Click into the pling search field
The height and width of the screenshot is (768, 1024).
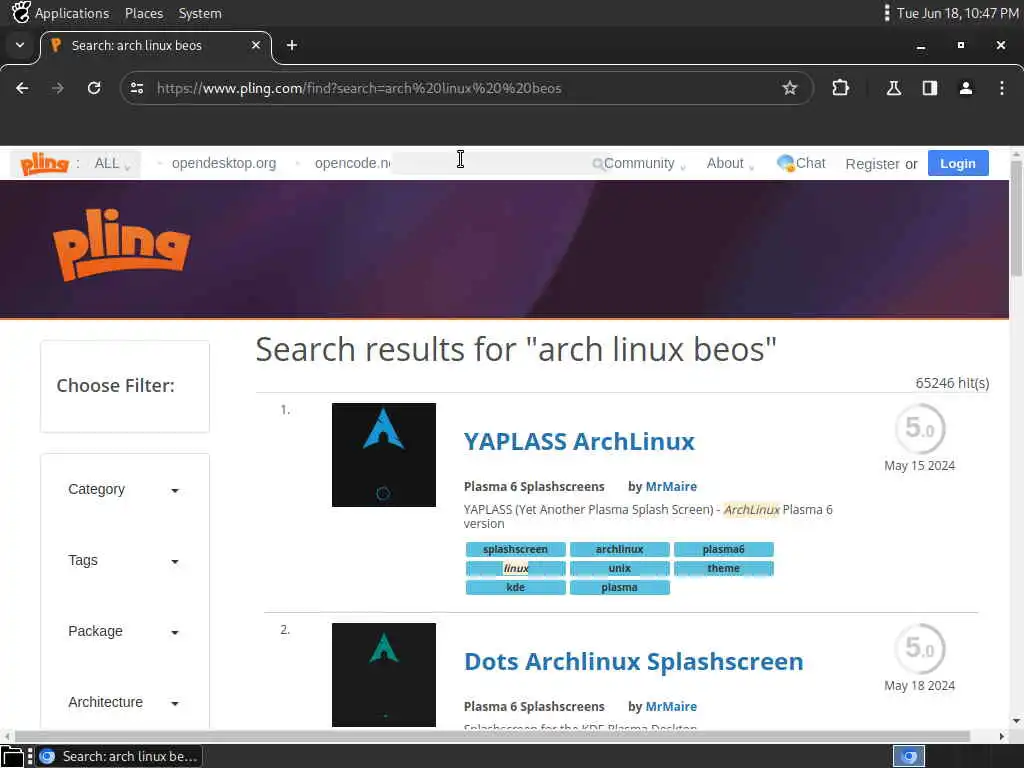point(492,163)
